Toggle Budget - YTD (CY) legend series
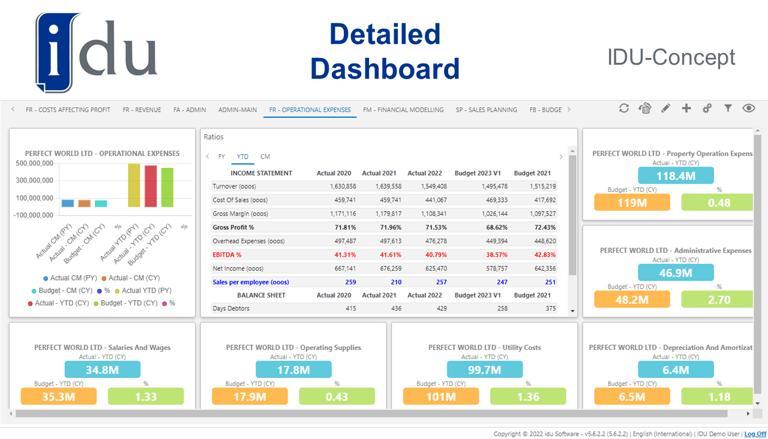 tap(125, 303)
